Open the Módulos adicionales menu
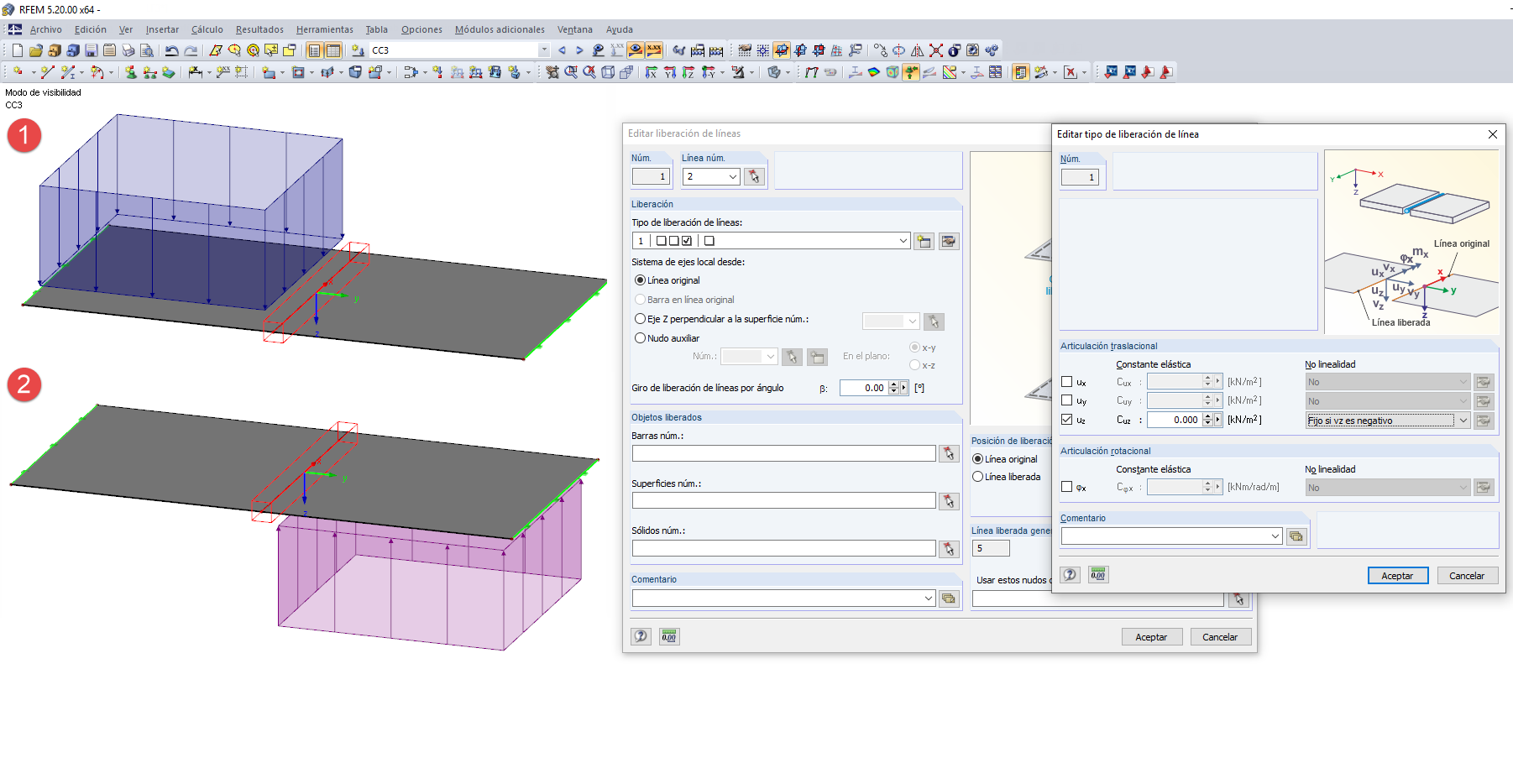 [500, 29]
